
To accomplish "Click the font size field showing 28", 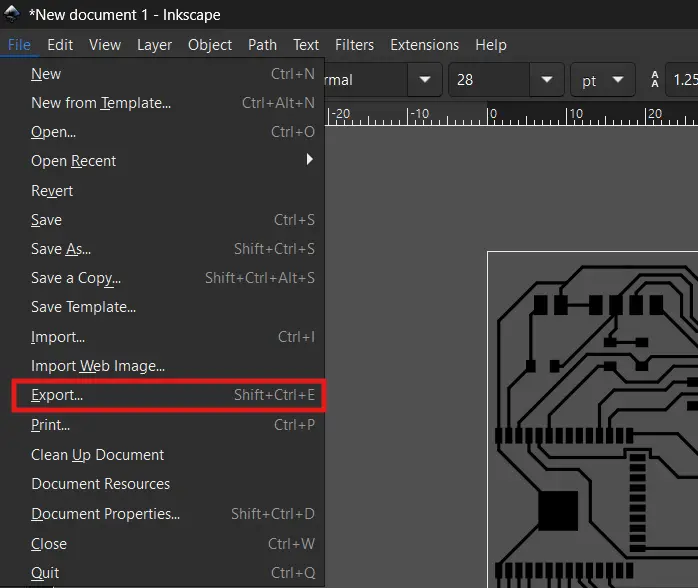I will (489, 80).
